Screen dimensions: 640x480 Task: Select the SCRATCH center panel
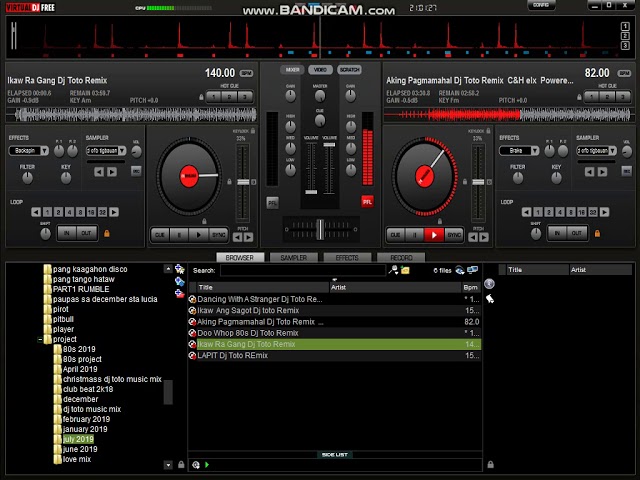pyautogui.click(x=349, y=70)
